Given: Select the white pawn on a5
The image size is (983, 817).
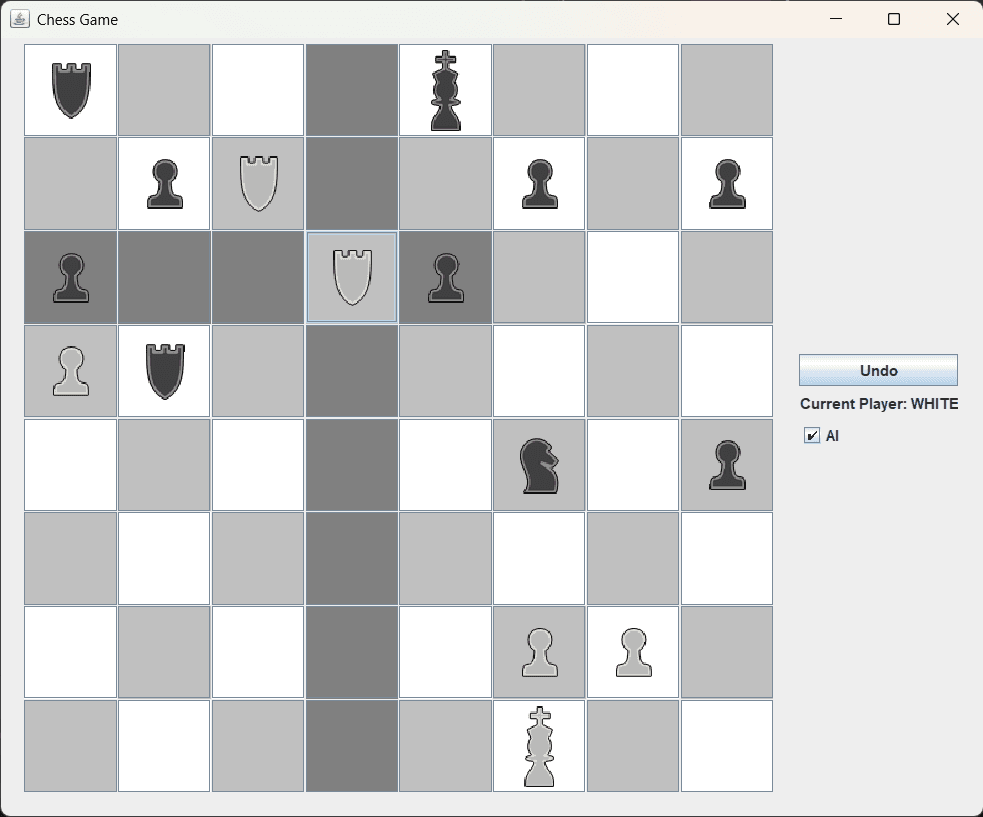Looking at the screenshot, I should [x=71, y=371].
